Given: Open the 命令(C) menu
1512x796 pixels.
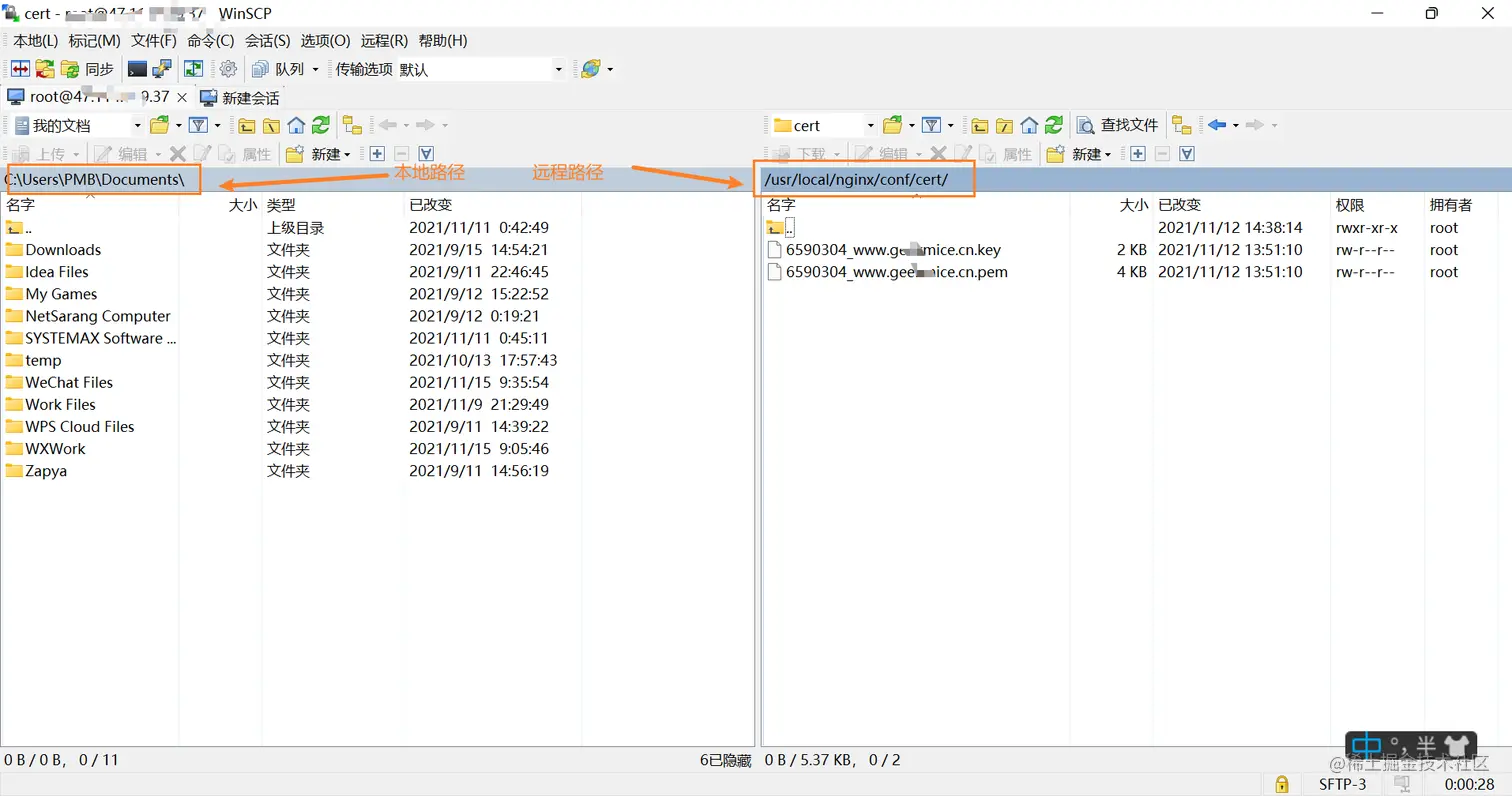Looking at the screenshot, I should 211,41.
